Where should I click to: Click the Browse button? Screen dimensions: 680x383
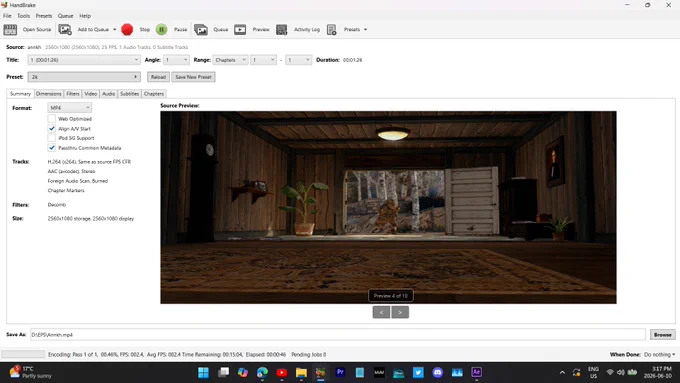pos(663,334)
